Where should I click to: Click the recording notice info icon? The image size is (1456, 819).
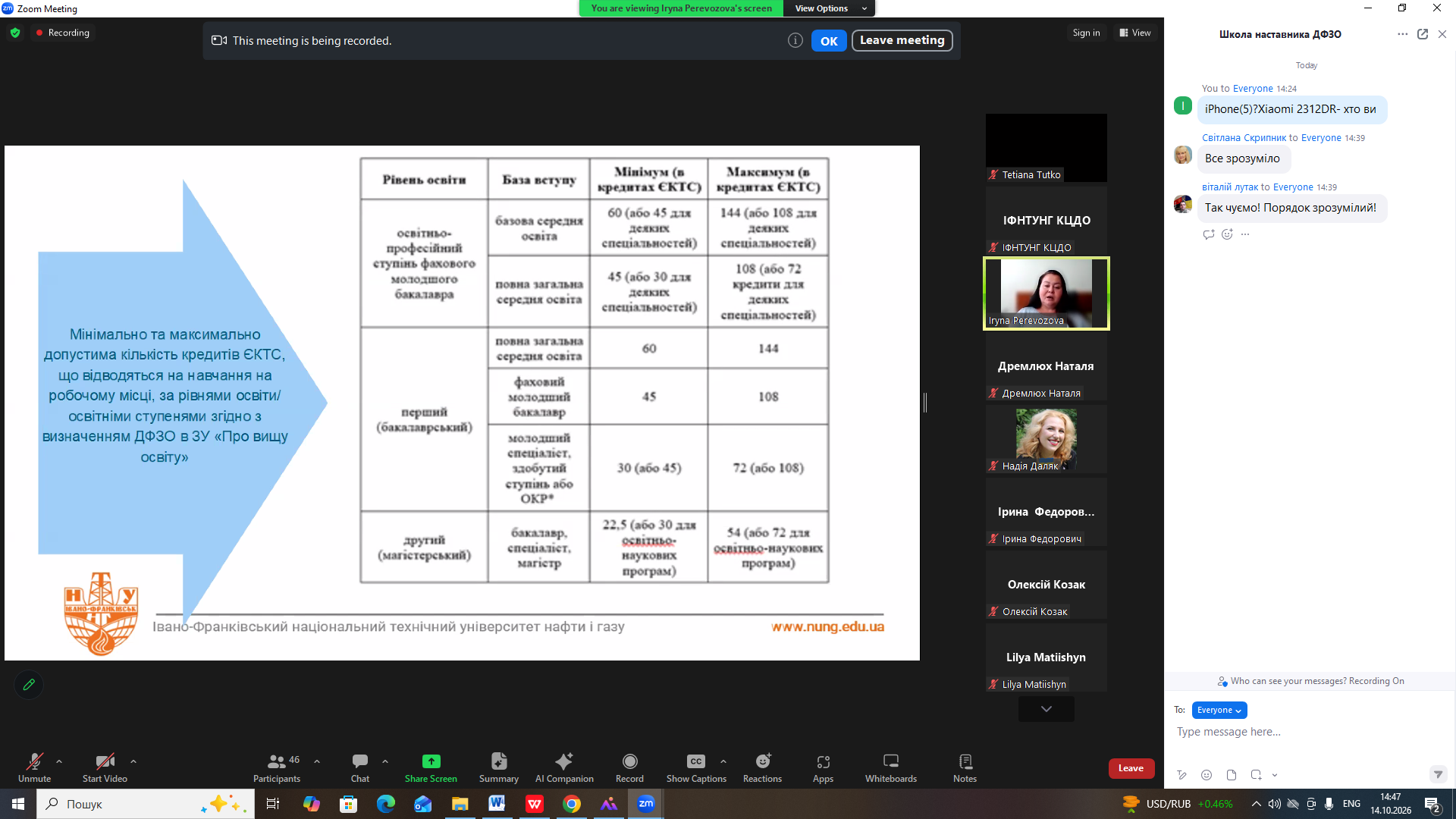795,40
